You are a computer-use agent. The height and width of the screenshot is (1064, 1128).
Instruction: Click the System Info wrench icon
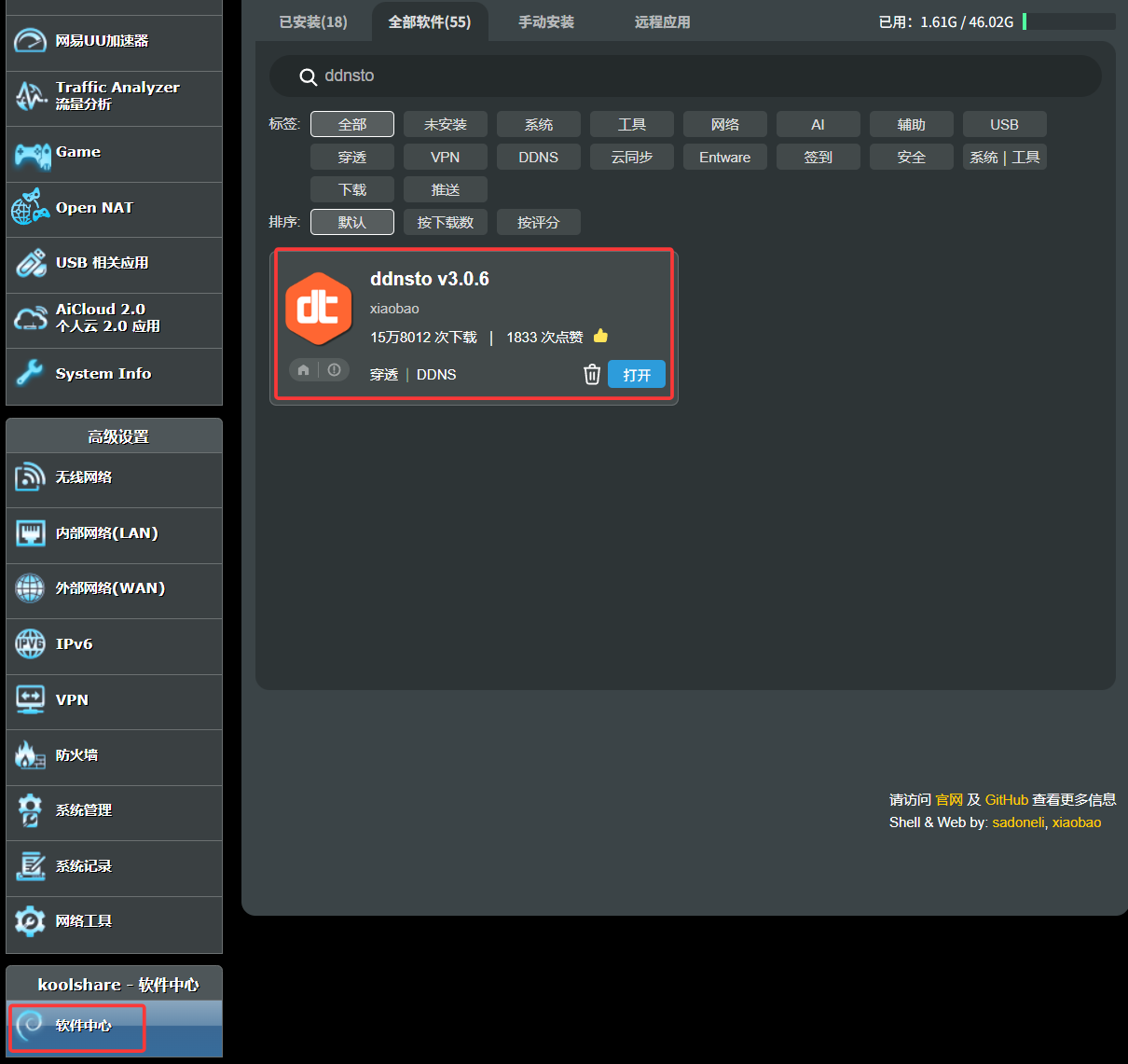pos(30,373)
